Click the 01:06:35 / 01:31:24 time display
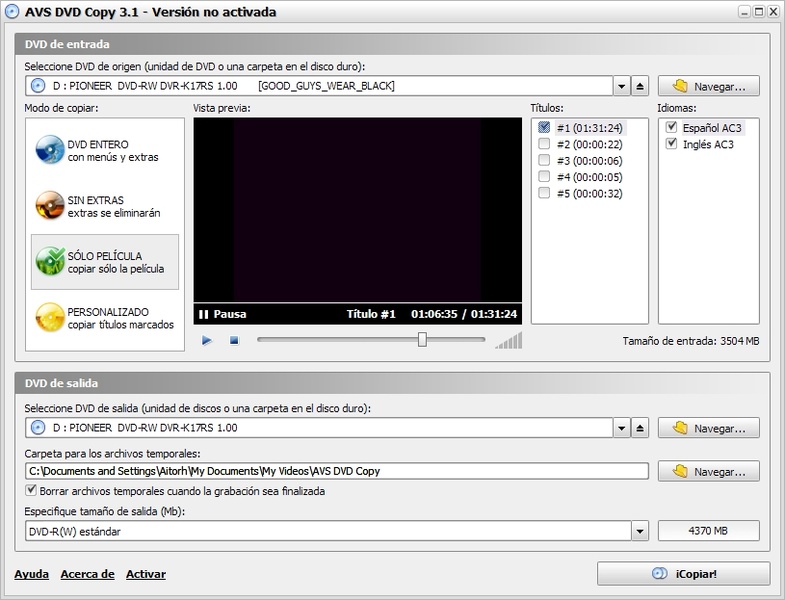 point(464,314)
